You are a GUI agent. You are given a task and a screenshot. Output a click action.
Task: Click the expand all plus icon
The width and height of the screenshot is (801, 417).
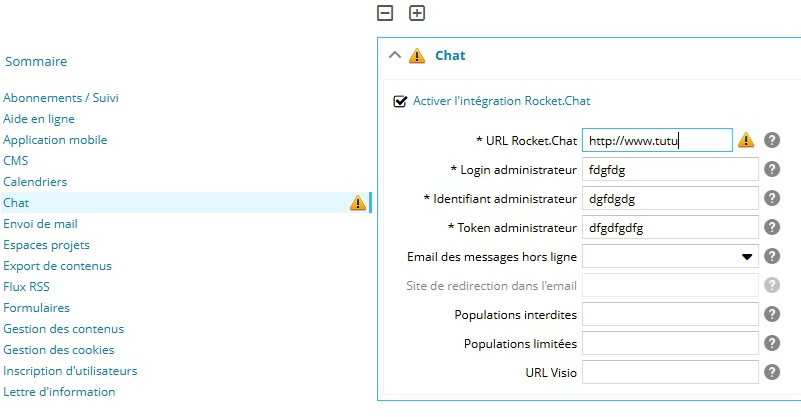click(x=417, y=13)
